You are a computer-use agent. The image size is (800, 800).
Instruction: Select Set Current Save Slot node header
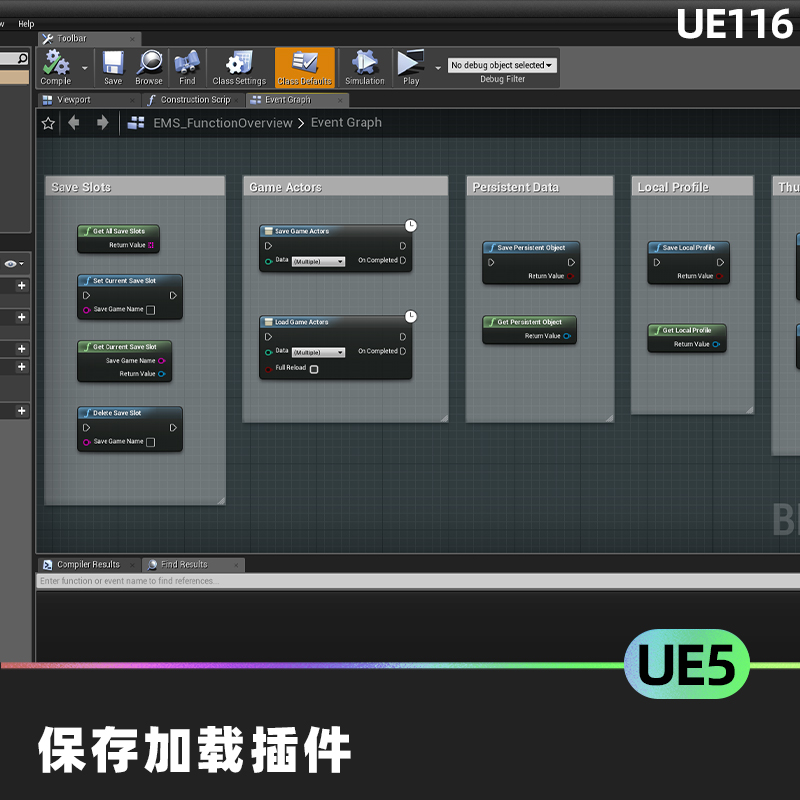point(130,281)
